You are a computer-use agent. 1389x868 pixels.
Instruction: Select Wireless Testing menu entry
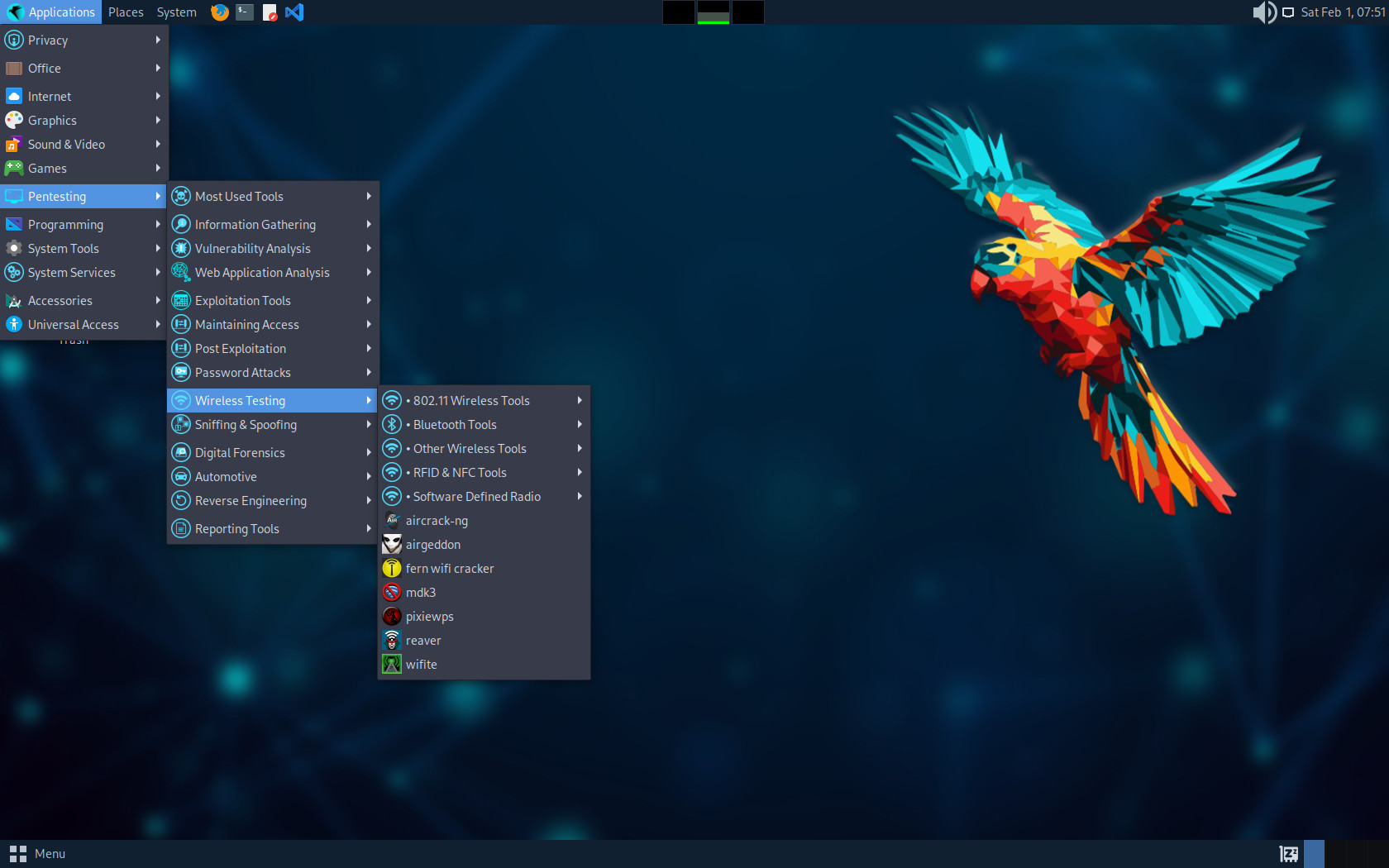click(x=272, y=401)
